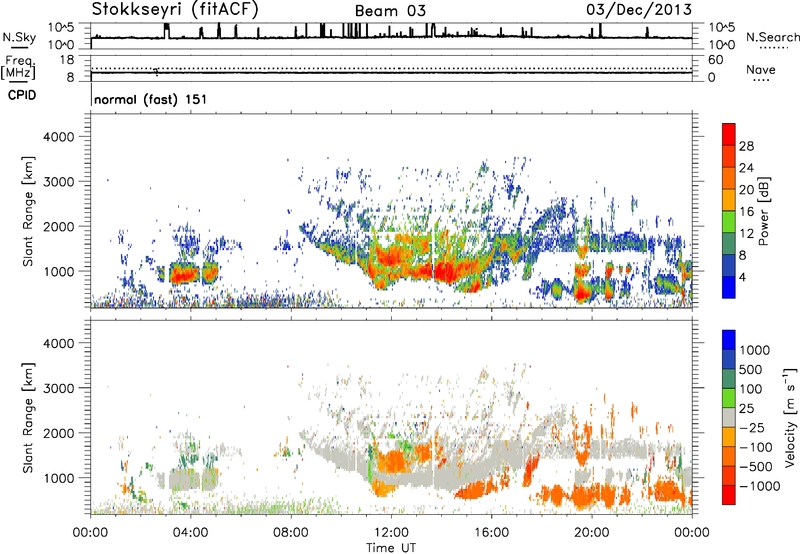Click the '16' tick on the Power colorbar
Screen dimensions: 800x554
(x=746, y=212)
